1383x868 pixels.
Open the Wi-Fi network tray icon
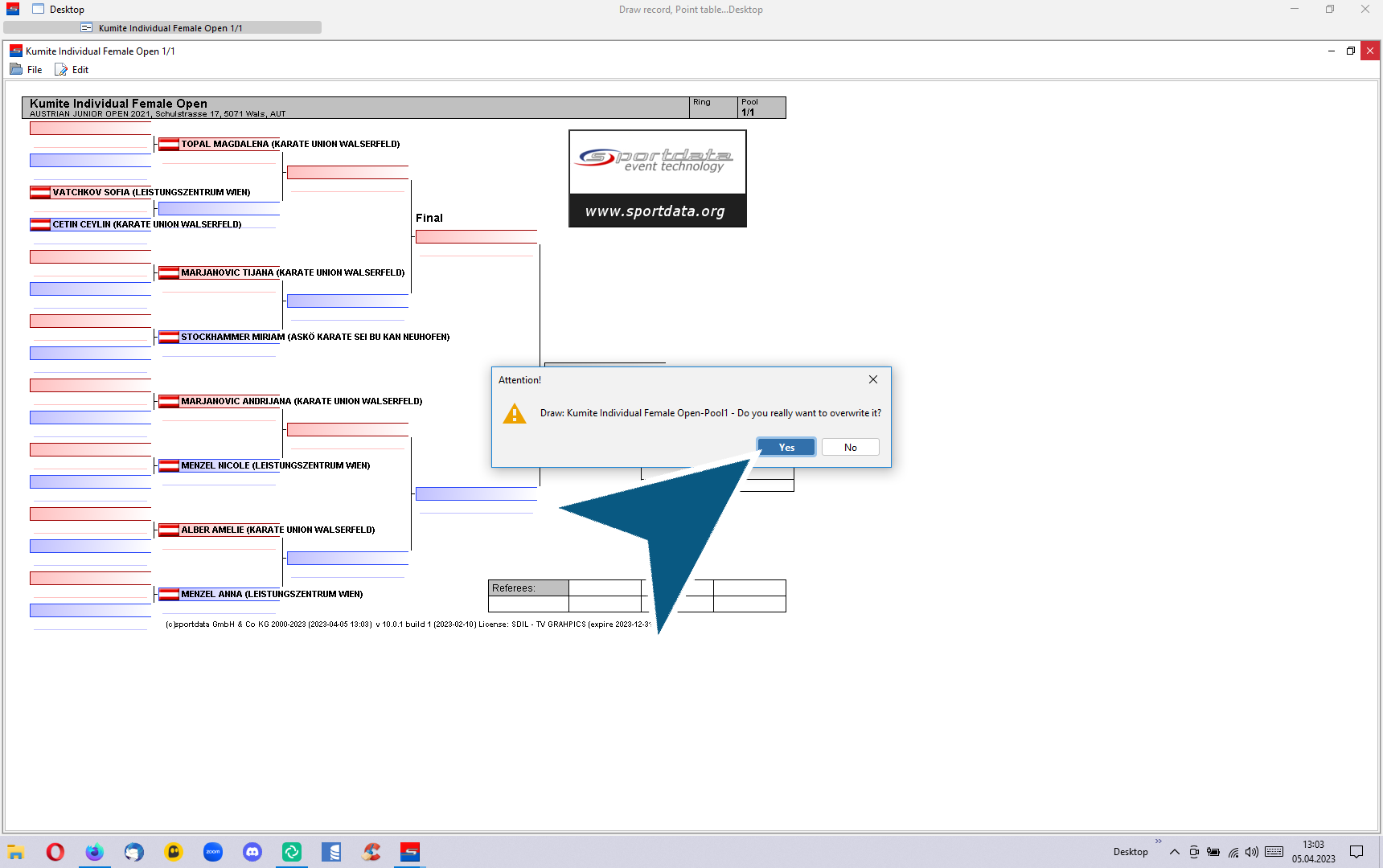click(1233, 852)
